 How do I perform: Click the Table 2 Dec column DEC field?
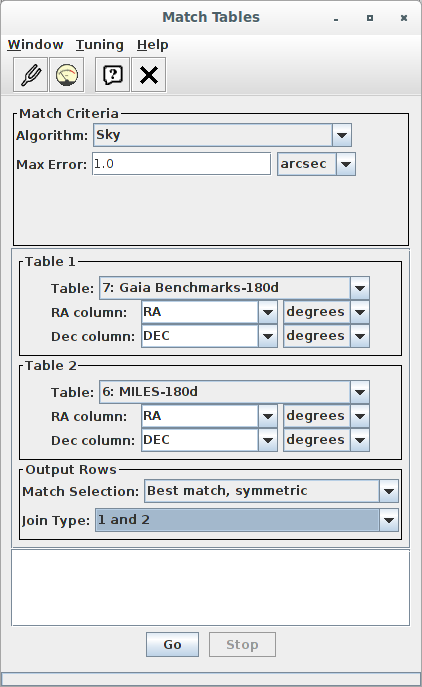[200, 440]
